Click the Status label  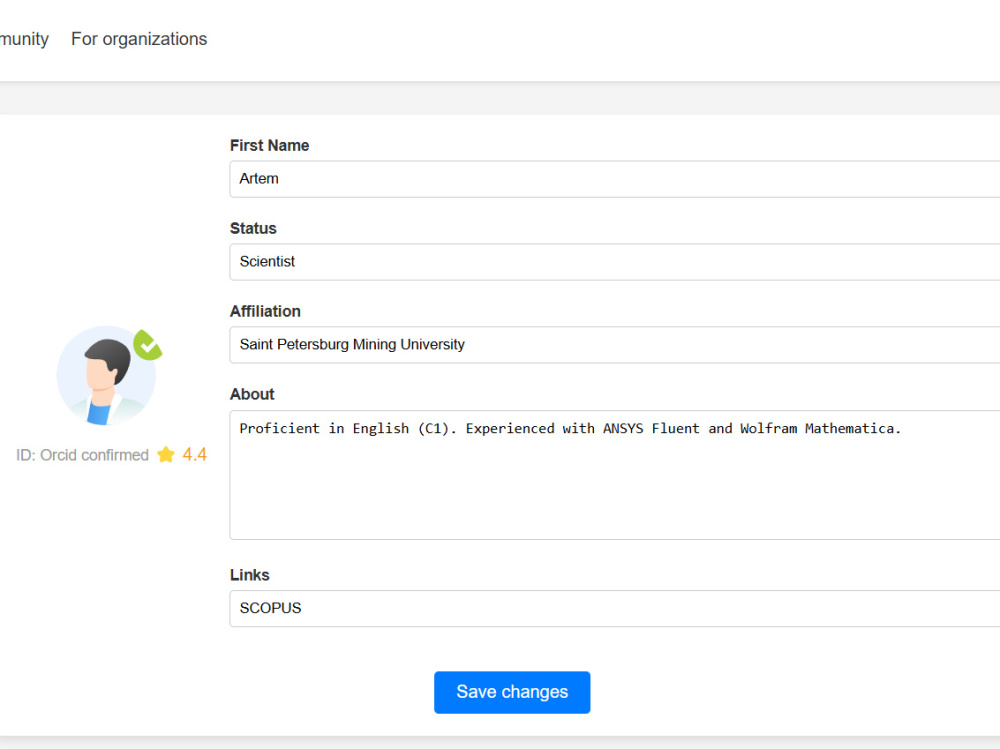[x=253, y=228]
